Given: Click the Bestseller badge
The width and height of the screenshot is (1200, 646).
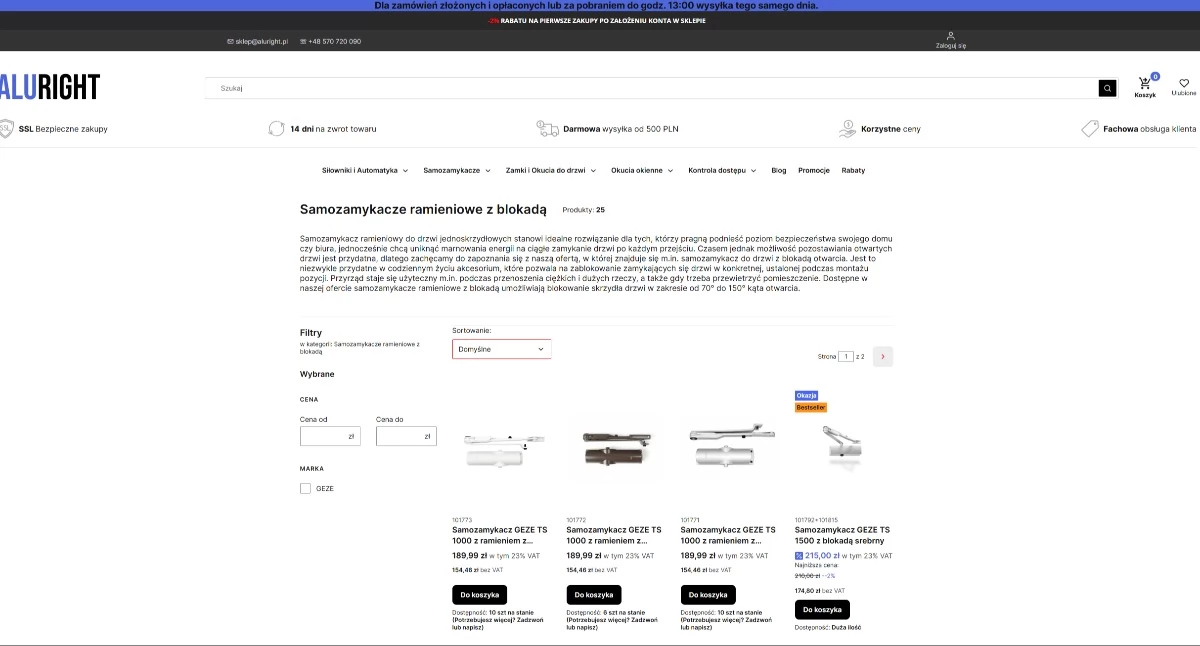Looking at the screenshot, I should coord(811,407).
